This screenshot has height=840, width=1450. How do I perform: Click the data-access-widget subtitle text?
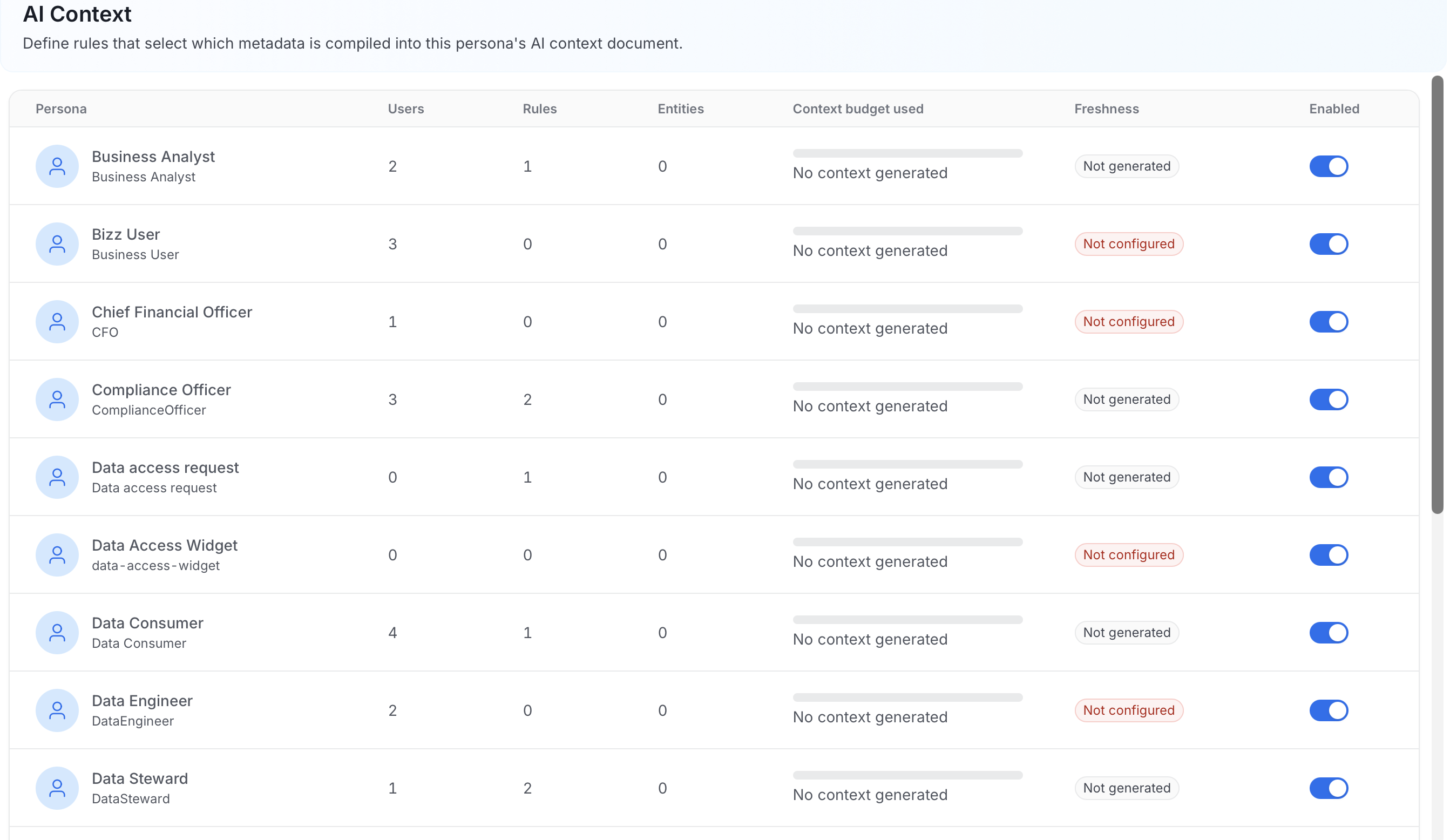pyautogui.click(x=156, y=566)
